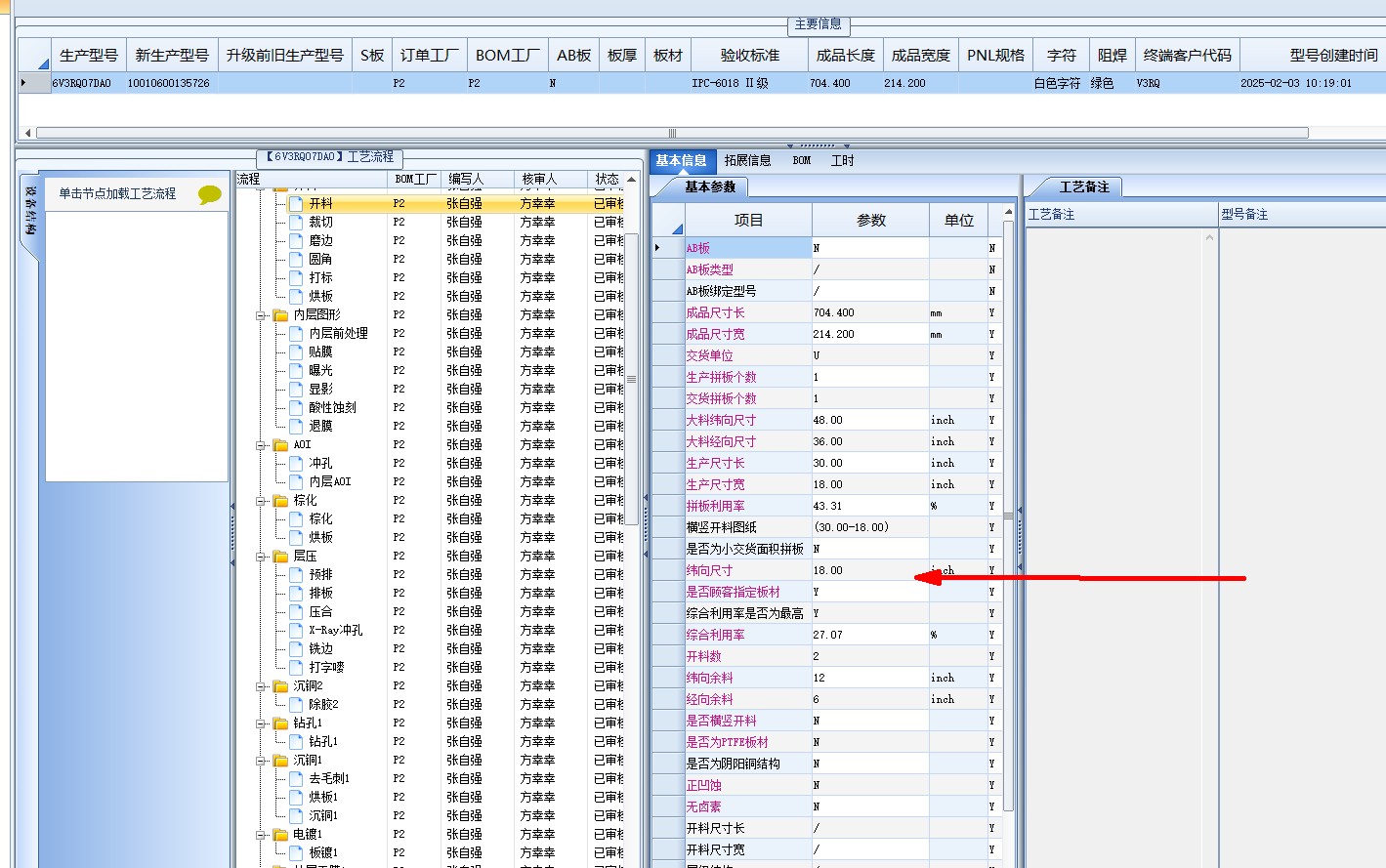Image resolution: width=1386 pixels, height=868 pixels.
Task: Click the 层压 folder icon
Action: [x=281, y=556]
